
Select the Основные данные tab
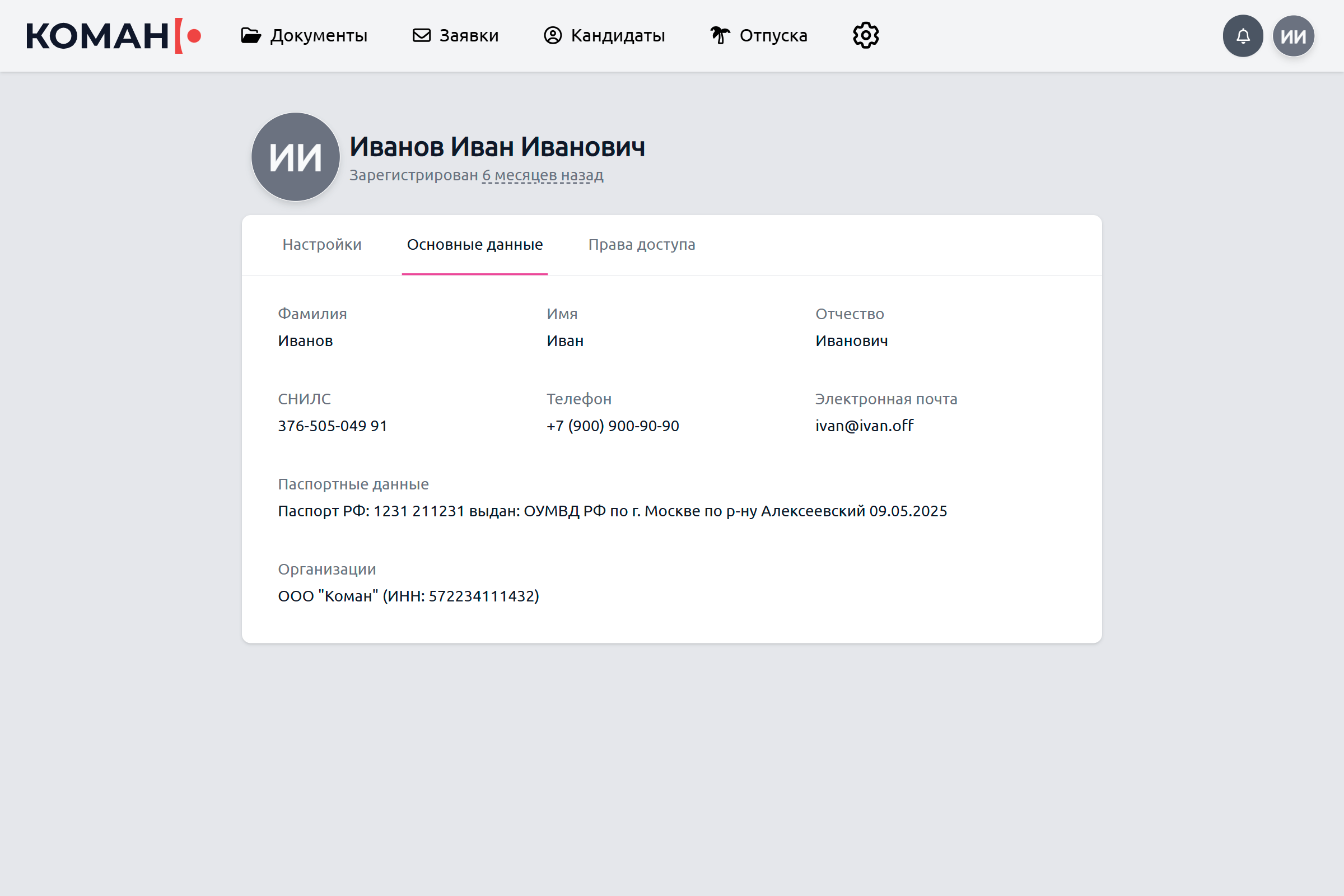[x=474, y=245]
